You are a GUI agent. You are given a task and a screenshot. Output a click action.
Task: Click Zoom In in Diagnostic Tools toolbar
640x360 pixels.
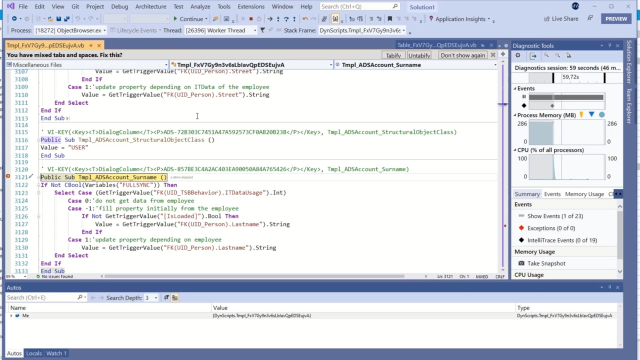tap(547, 56)
